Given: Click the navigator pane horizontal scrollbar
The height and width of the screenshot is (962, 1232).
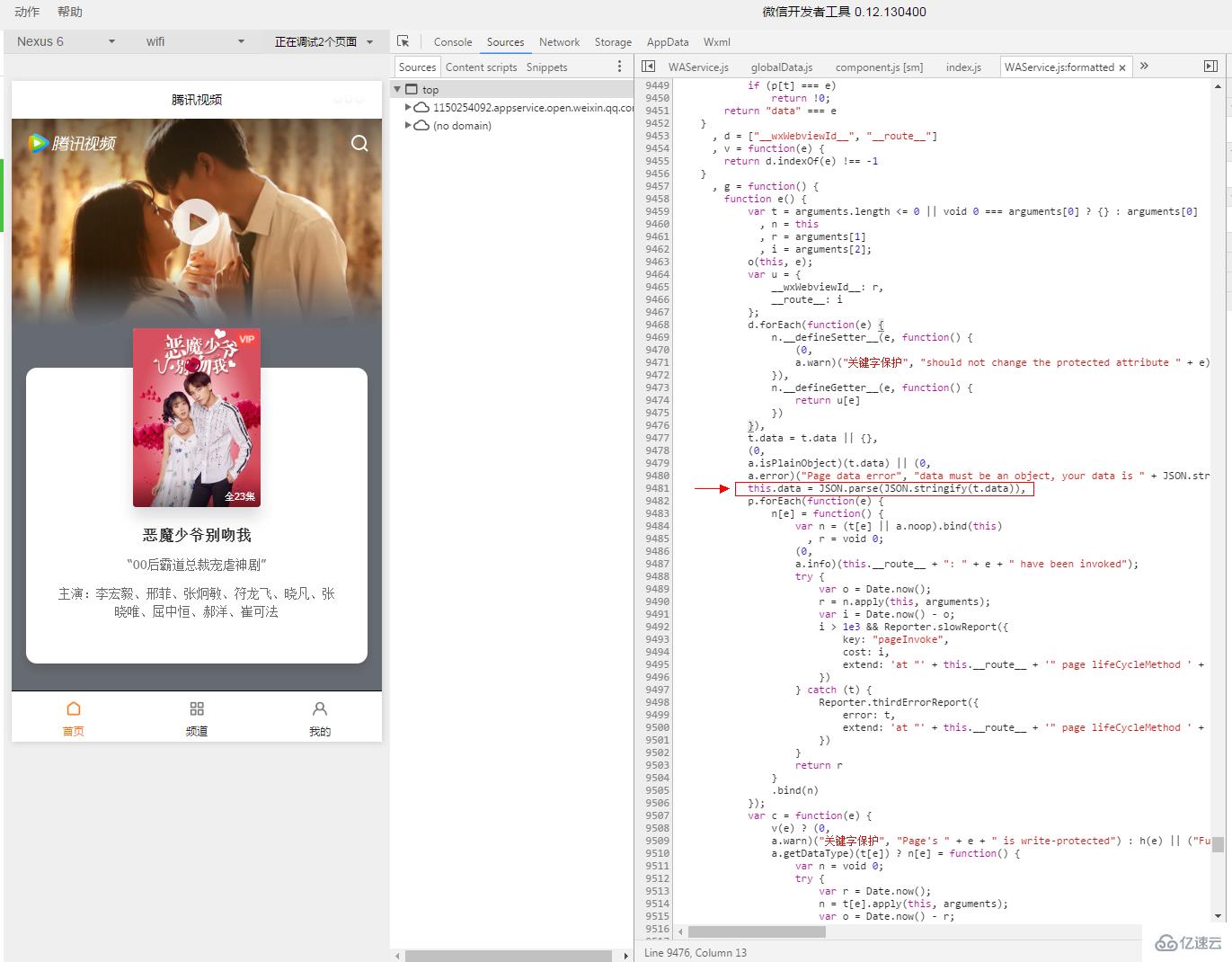Looking at the screenshot, I should [509, 956].
